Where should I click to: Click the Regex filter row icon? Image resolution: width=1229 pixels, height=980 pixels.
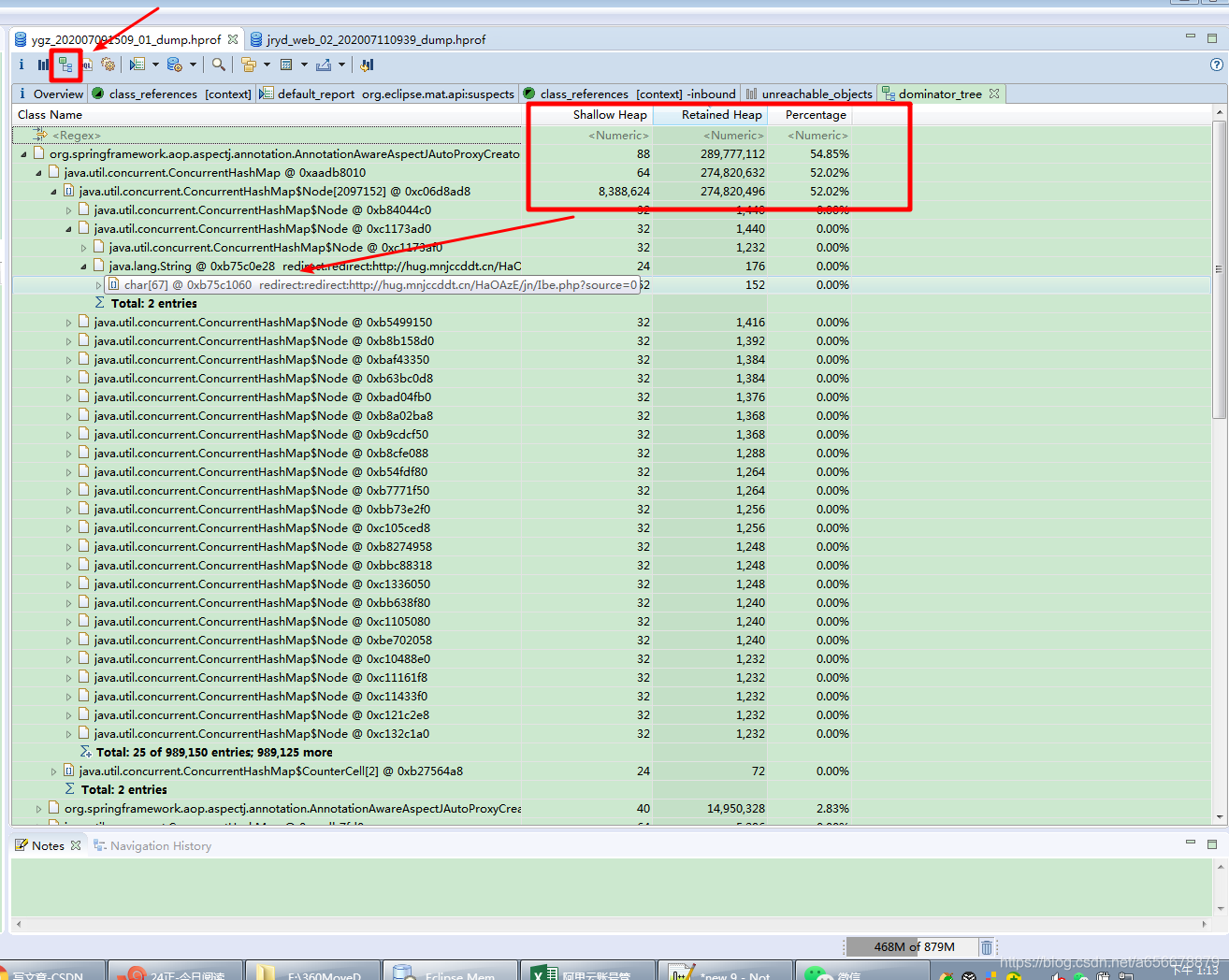(x=40, y=135)
